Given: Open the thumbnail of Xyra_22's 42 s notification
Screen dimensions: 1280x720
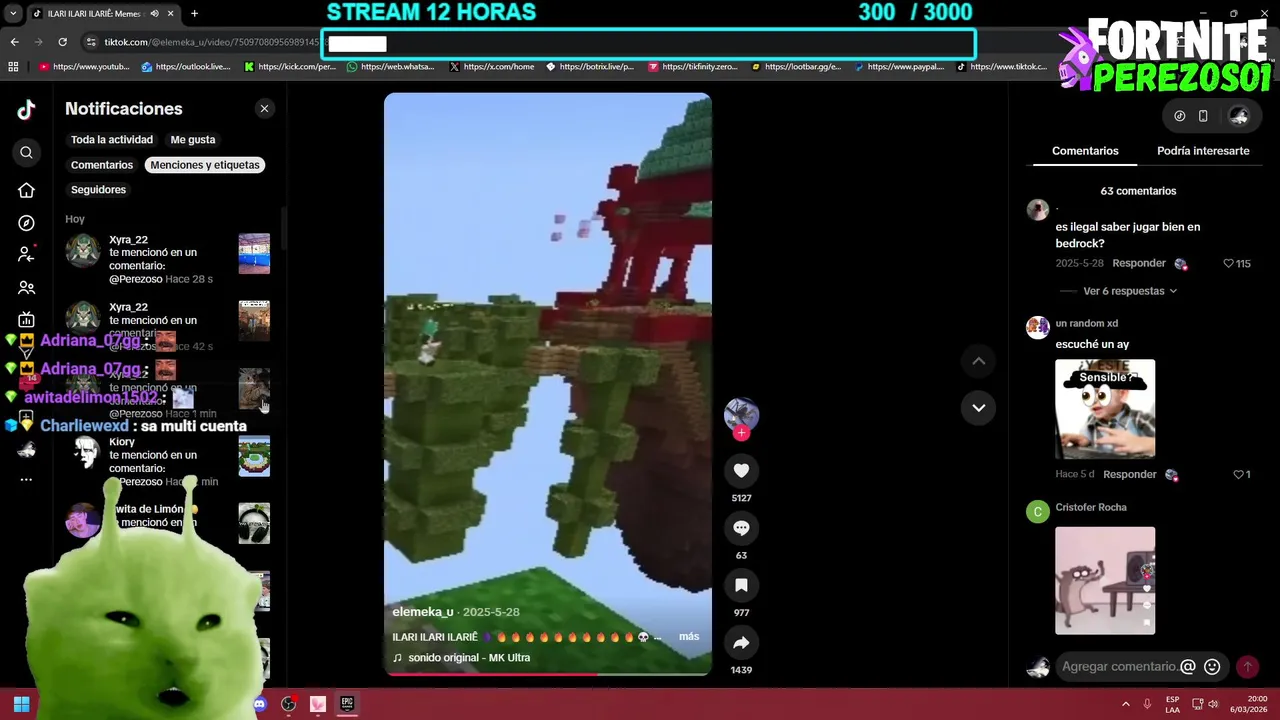Looking at the screenshot, I should [x=254, y=321].
